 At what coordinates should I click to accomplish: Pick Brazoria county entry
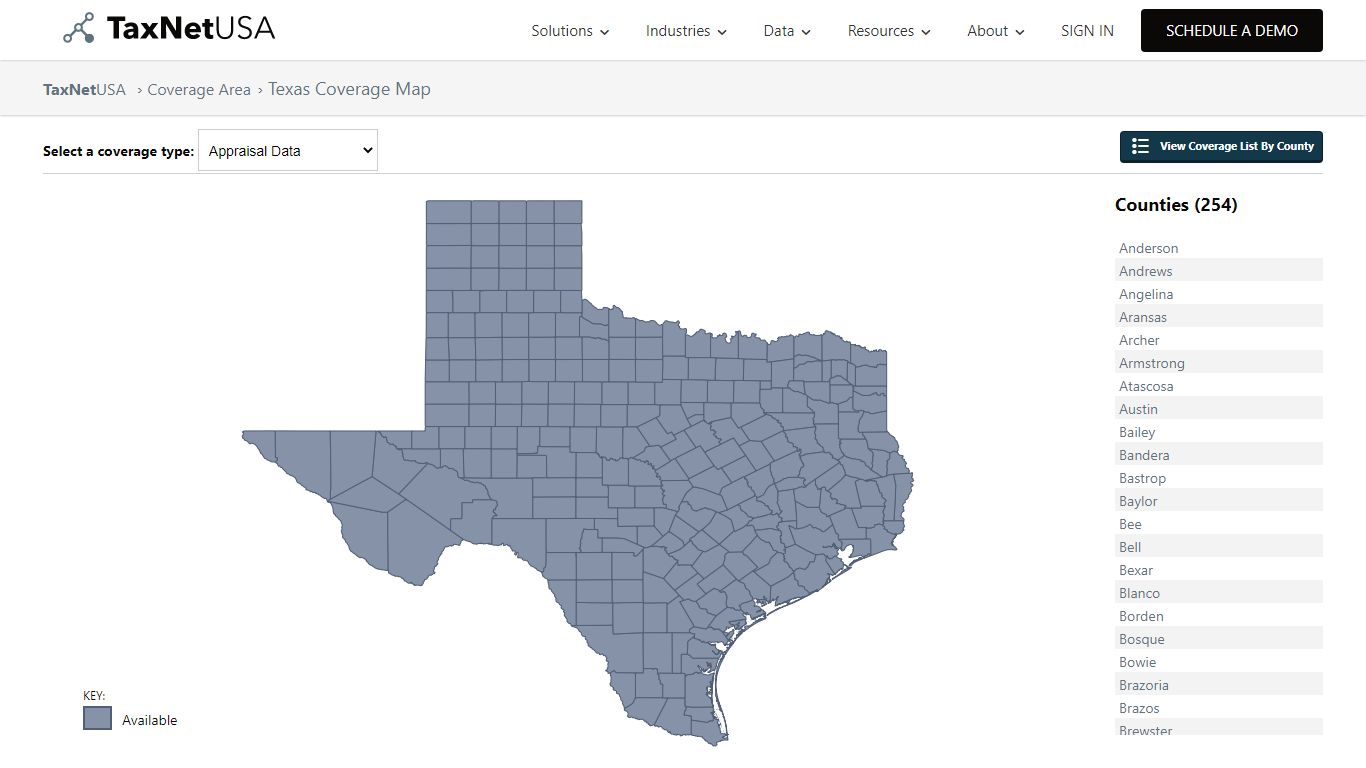[1219, 685]
